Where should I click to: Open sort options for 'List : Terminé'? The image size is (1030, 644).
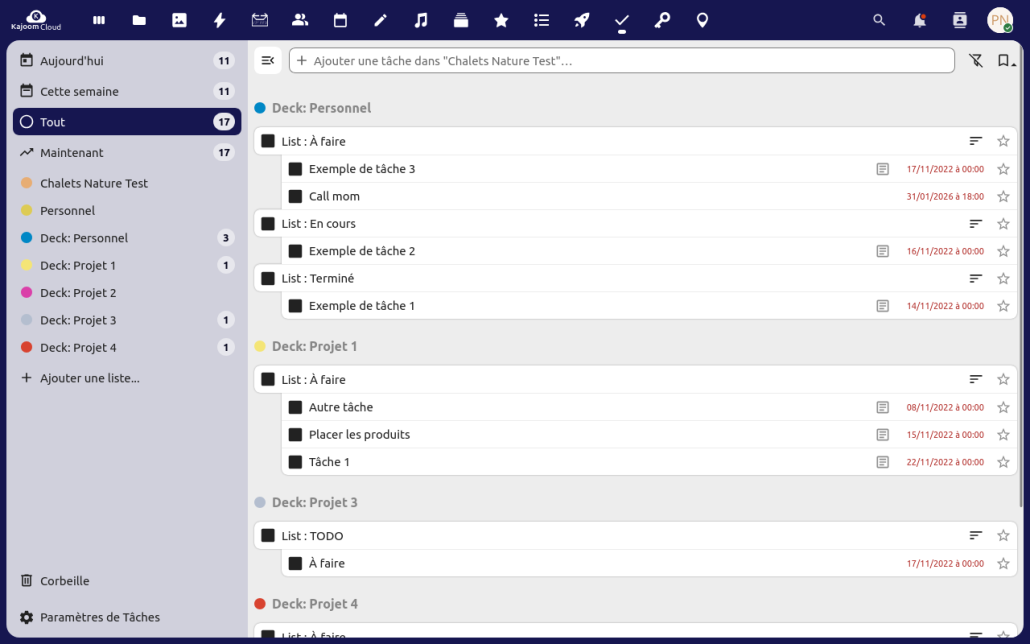pyautogui.click(x=975, y=278)
